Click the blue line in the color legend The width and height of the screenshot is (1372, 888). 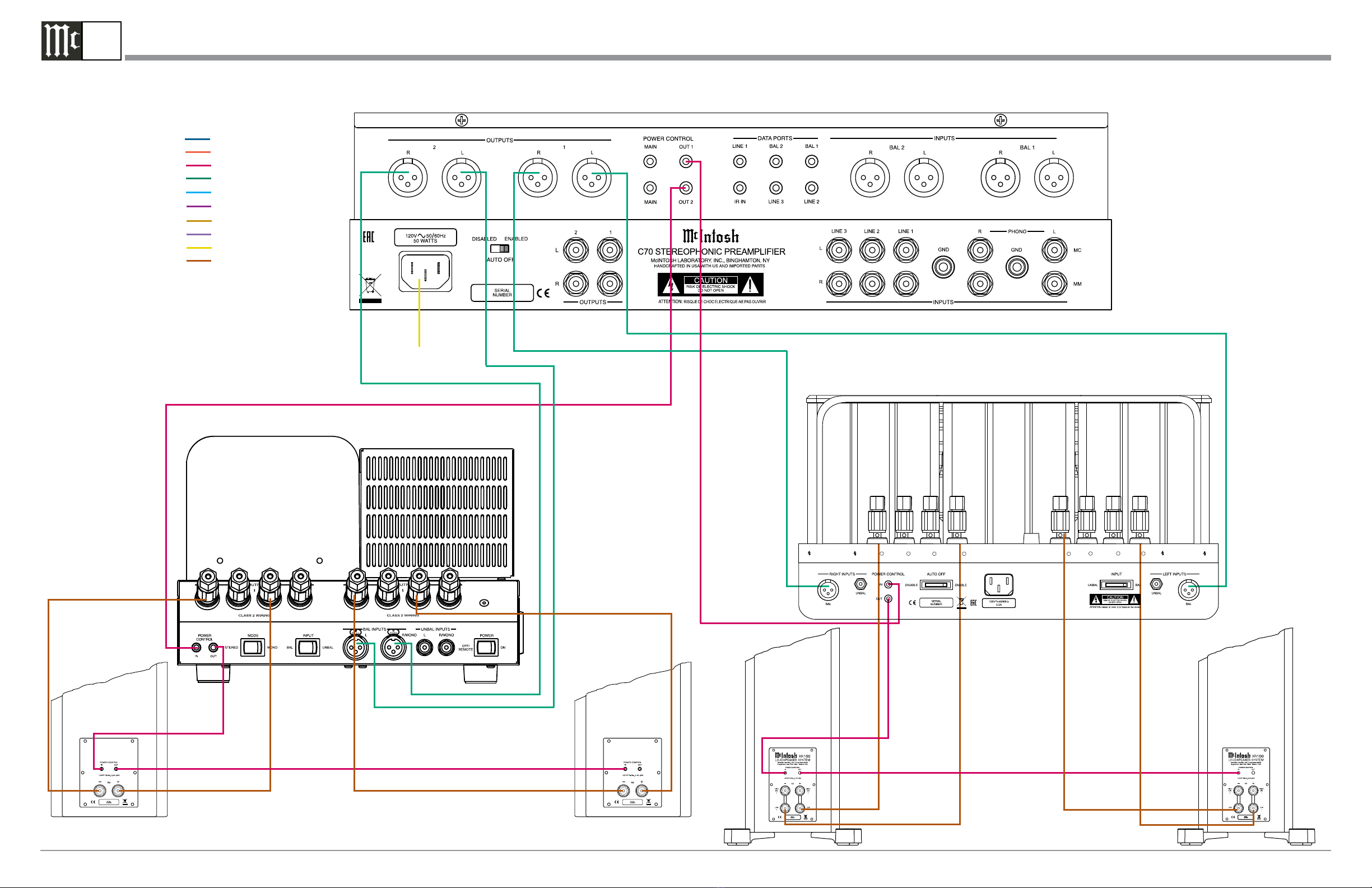pyautogui.click(x=198, y=139)
